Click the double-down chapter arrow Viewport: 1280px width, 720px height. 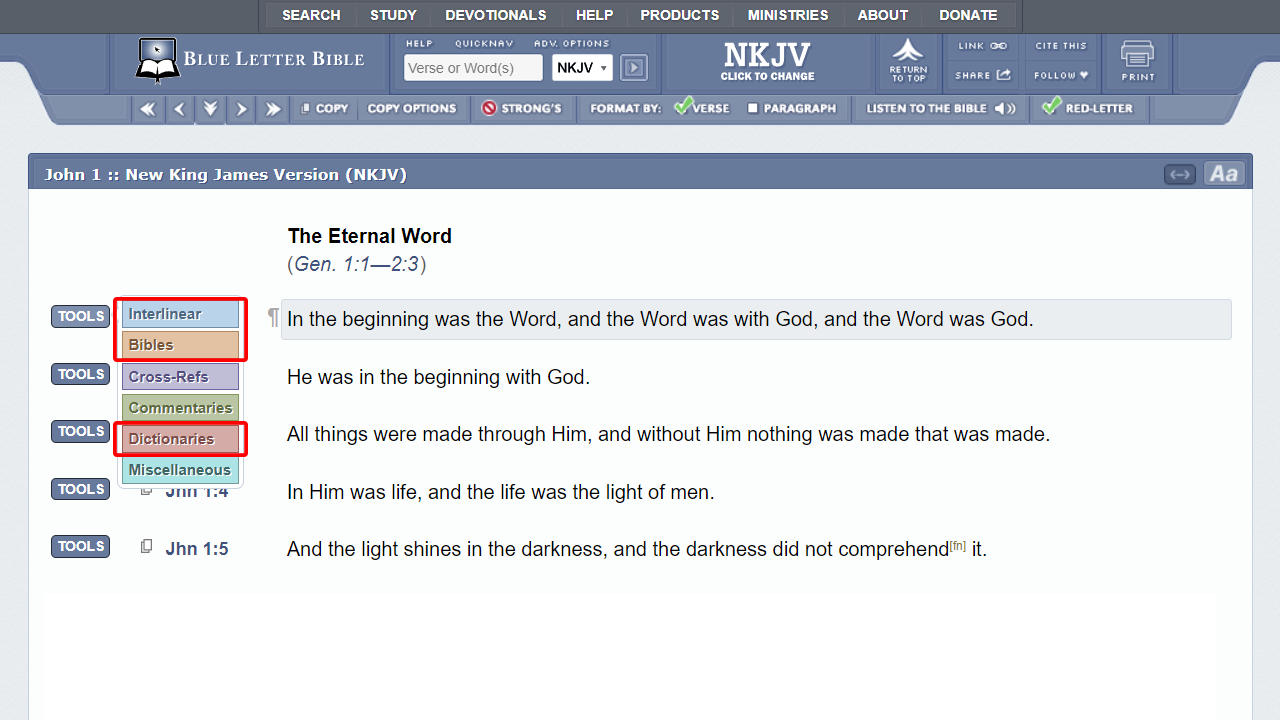(210, 109)
